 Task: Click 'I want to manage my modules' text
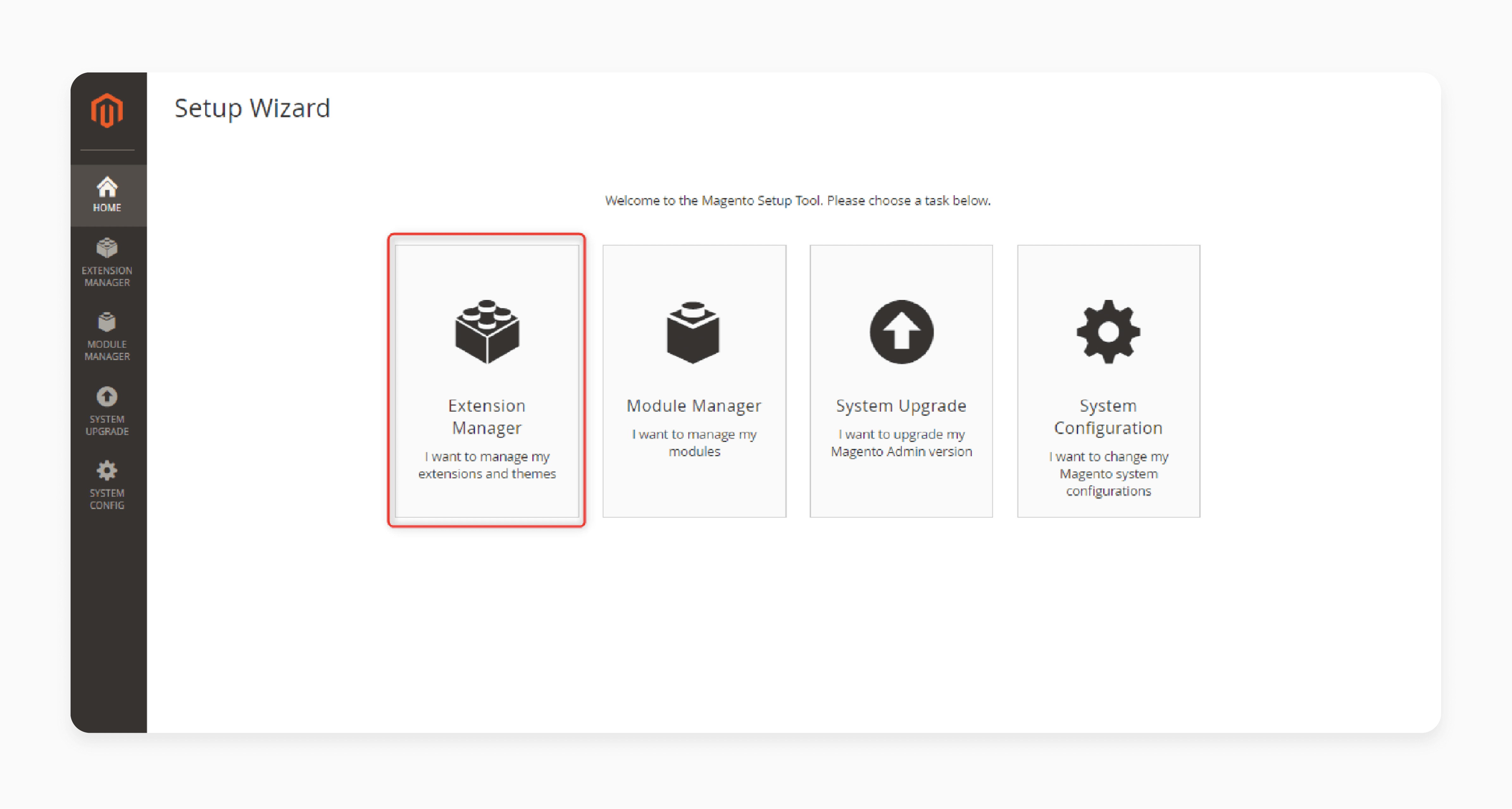coord(694,442)
